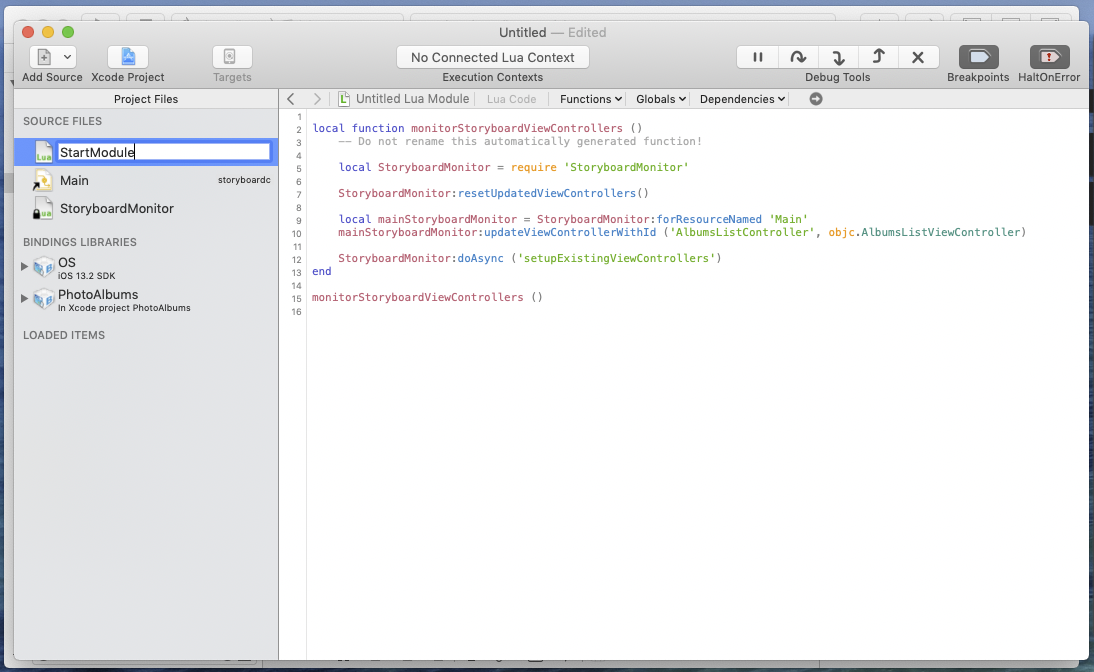Viewport: 1094px width, 672px height.
Task: Click the BINDINGS LIBRARIES section header
Action: pos(80,242)
